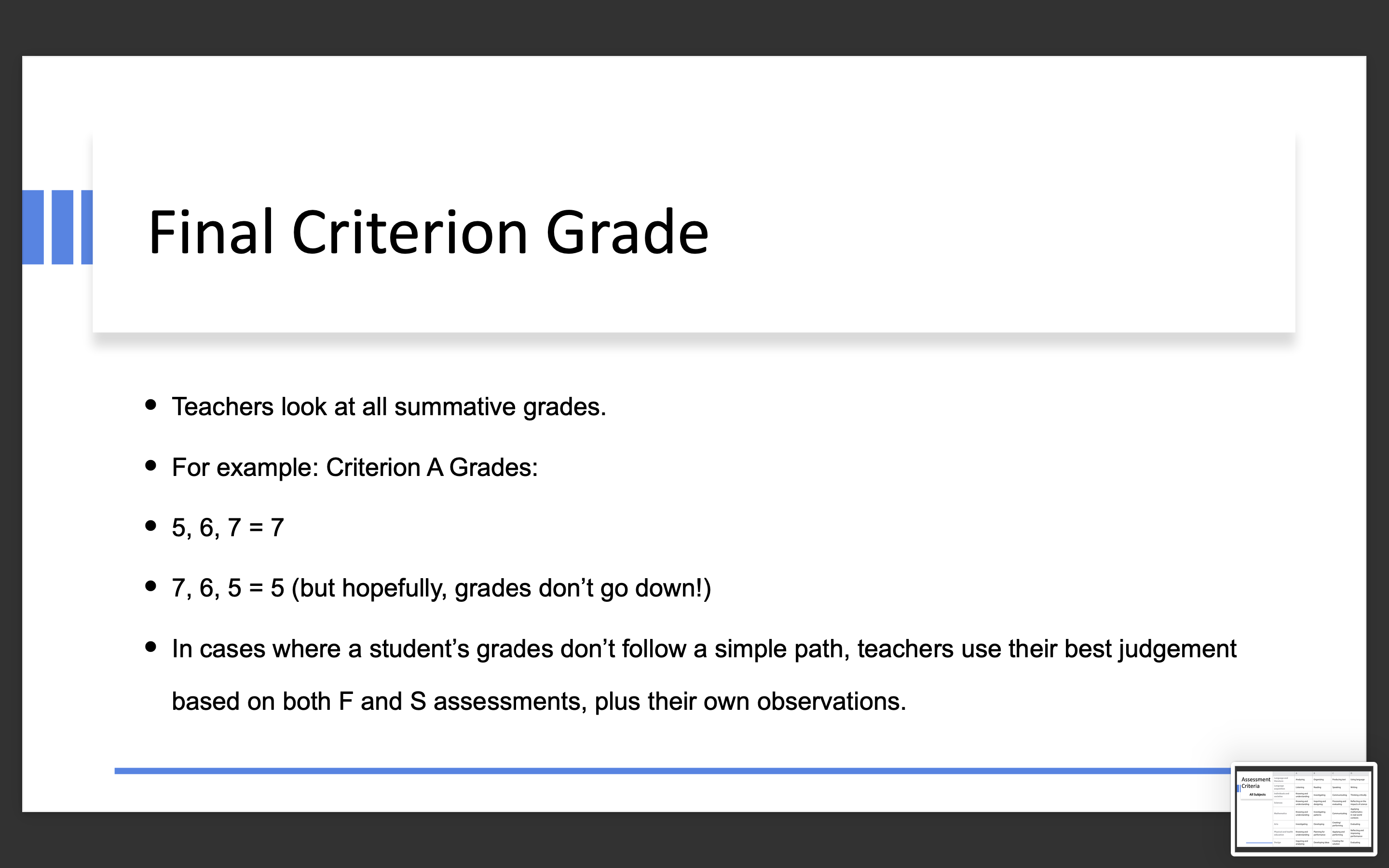Select the 'Teachers look at all summative grades' bullet

point(389,407)
